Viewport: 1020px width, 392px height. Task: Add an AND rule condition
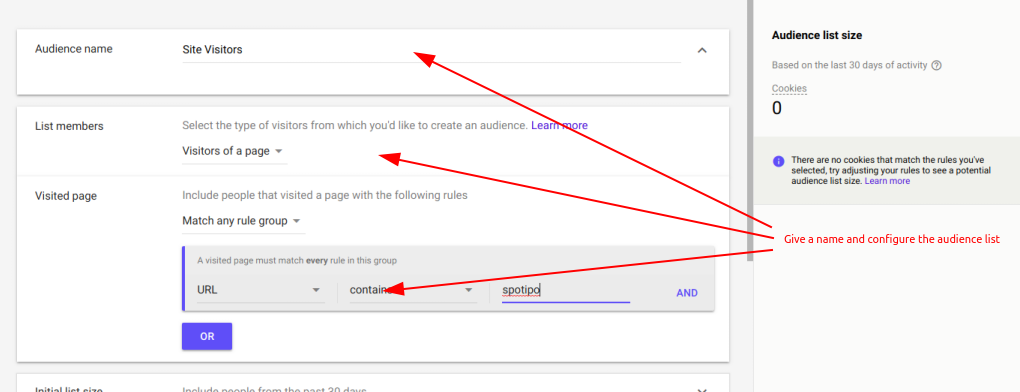(x=687, y=293)
